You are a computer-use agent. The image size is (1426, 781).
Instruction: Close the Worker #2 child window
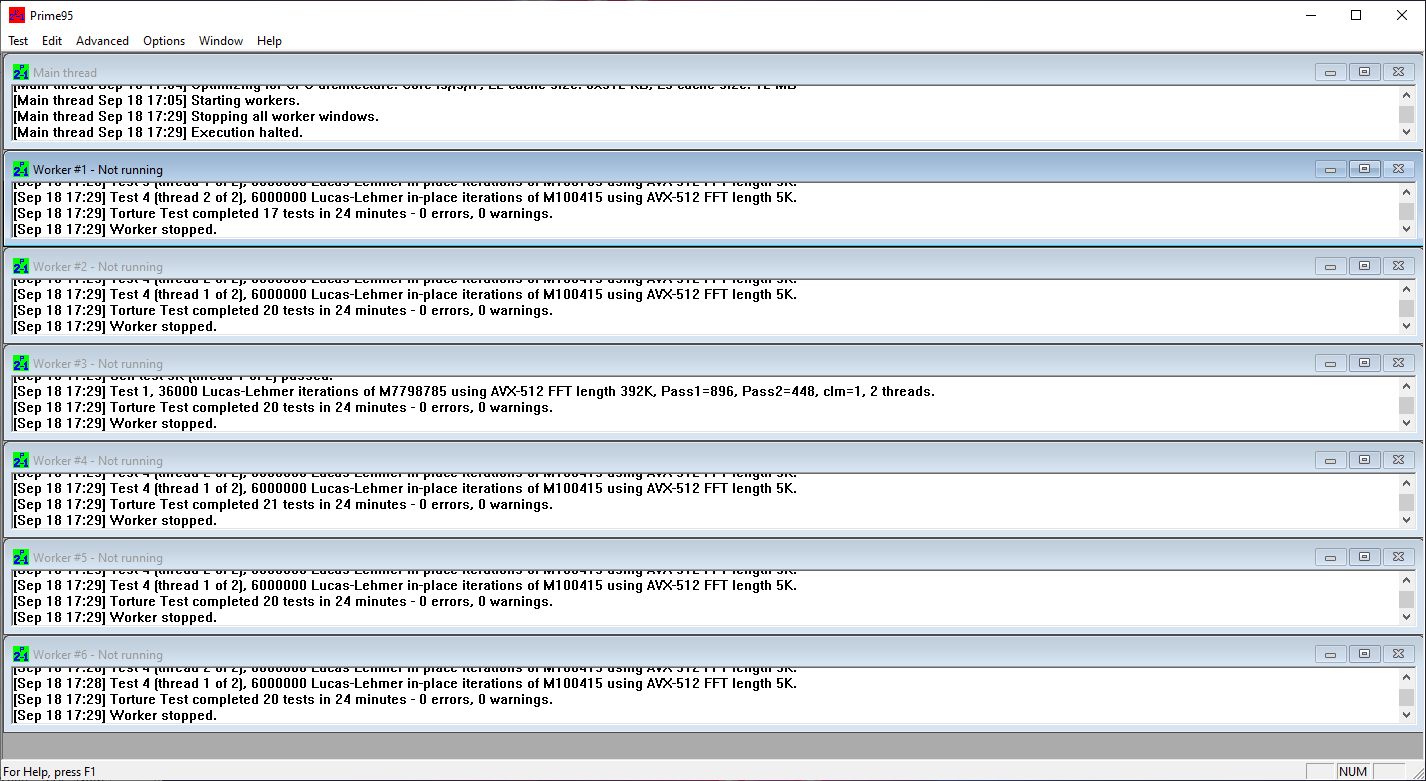click(1399, 266)
